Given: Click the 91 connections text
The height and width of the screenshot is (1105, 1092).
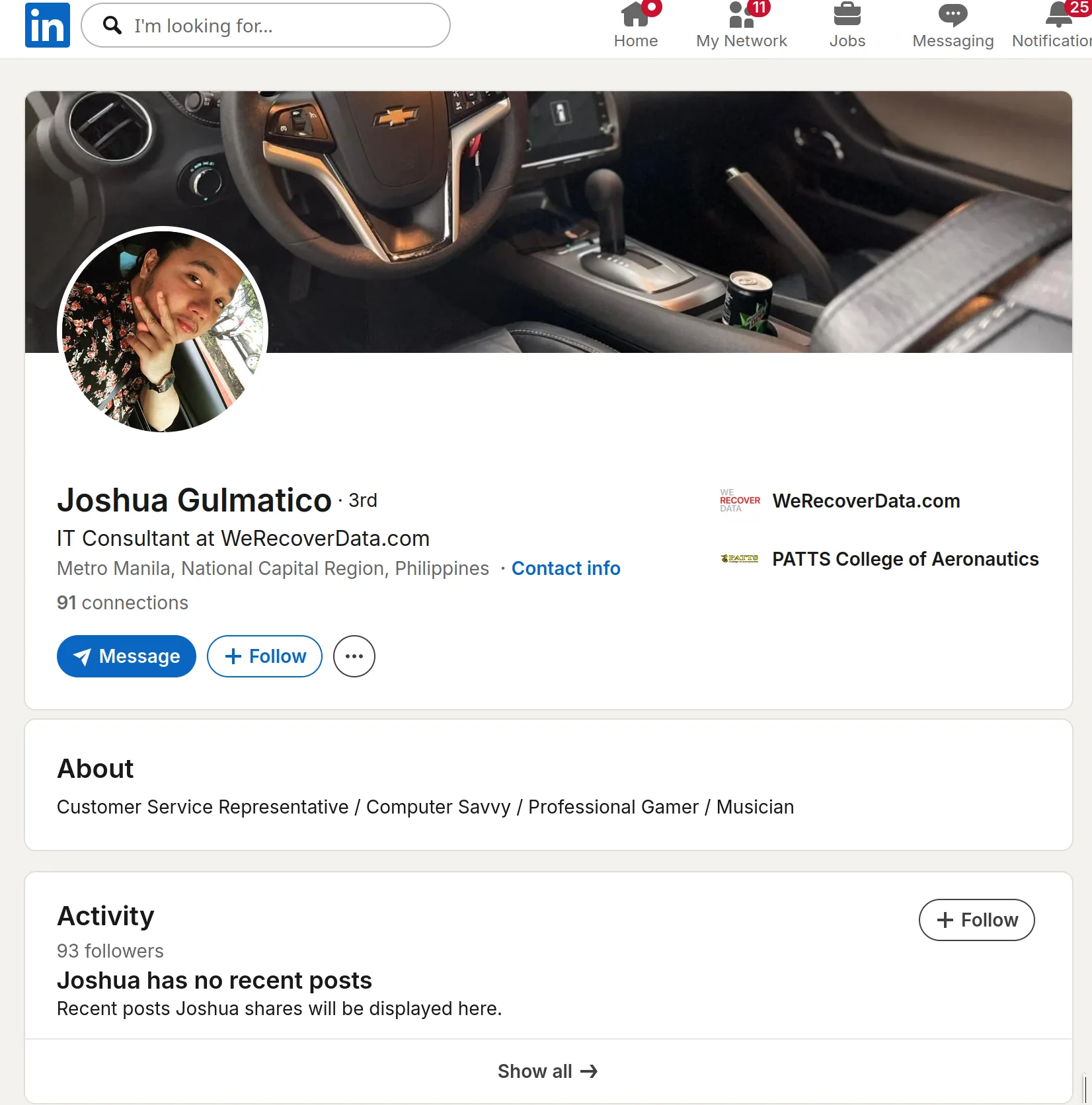Looking at the screenshot, I should click(122, 603).
